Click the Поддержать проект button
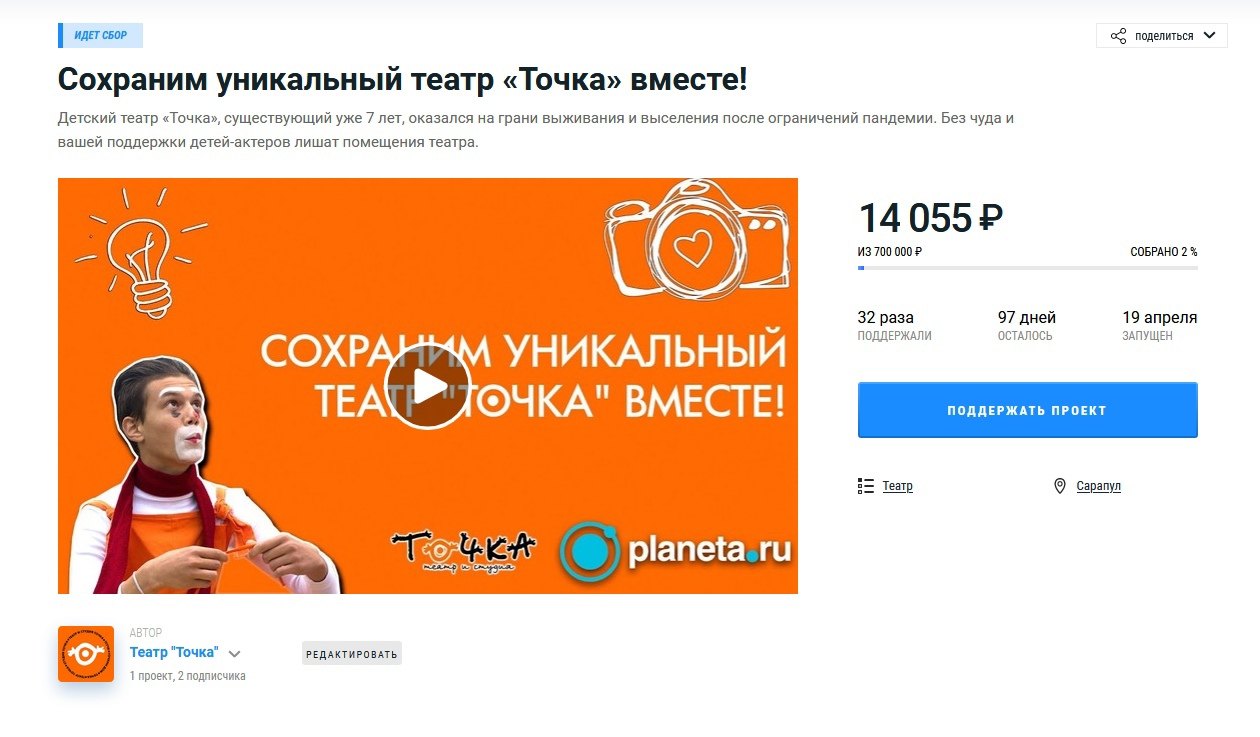This screenshot has height=737, width=1260. pos(1027,410)
